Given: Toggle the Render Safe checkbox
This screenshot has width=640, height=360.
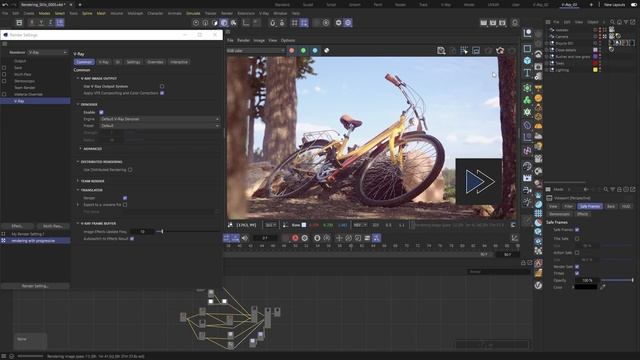Looking at the screenshot, I should 577,267.
